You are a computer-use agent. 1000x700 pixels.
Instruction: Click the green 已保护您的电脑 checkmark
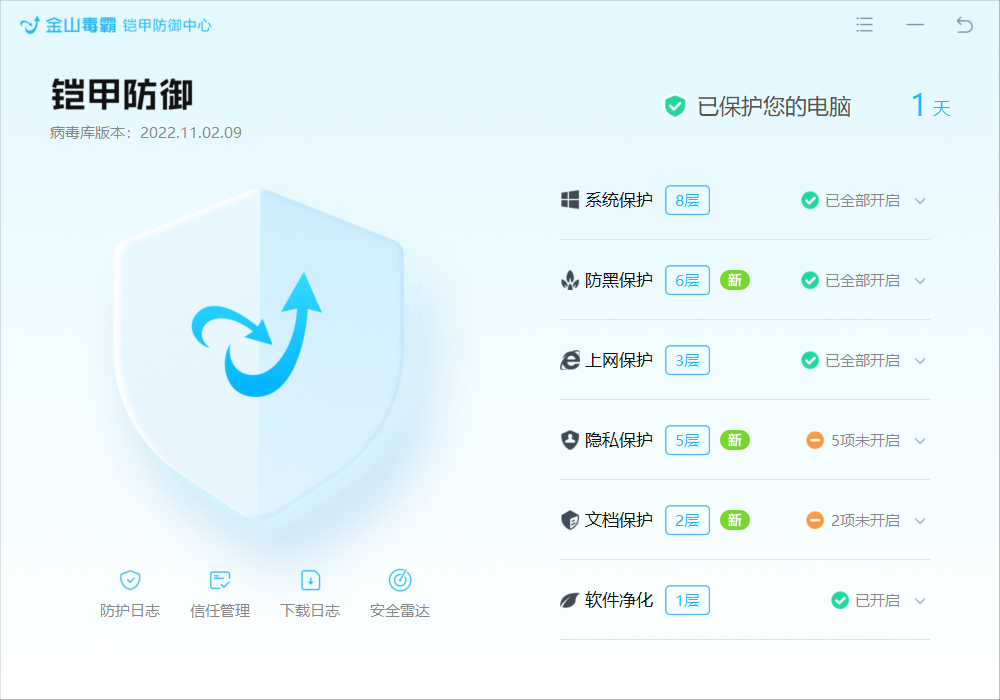[674, 106]
